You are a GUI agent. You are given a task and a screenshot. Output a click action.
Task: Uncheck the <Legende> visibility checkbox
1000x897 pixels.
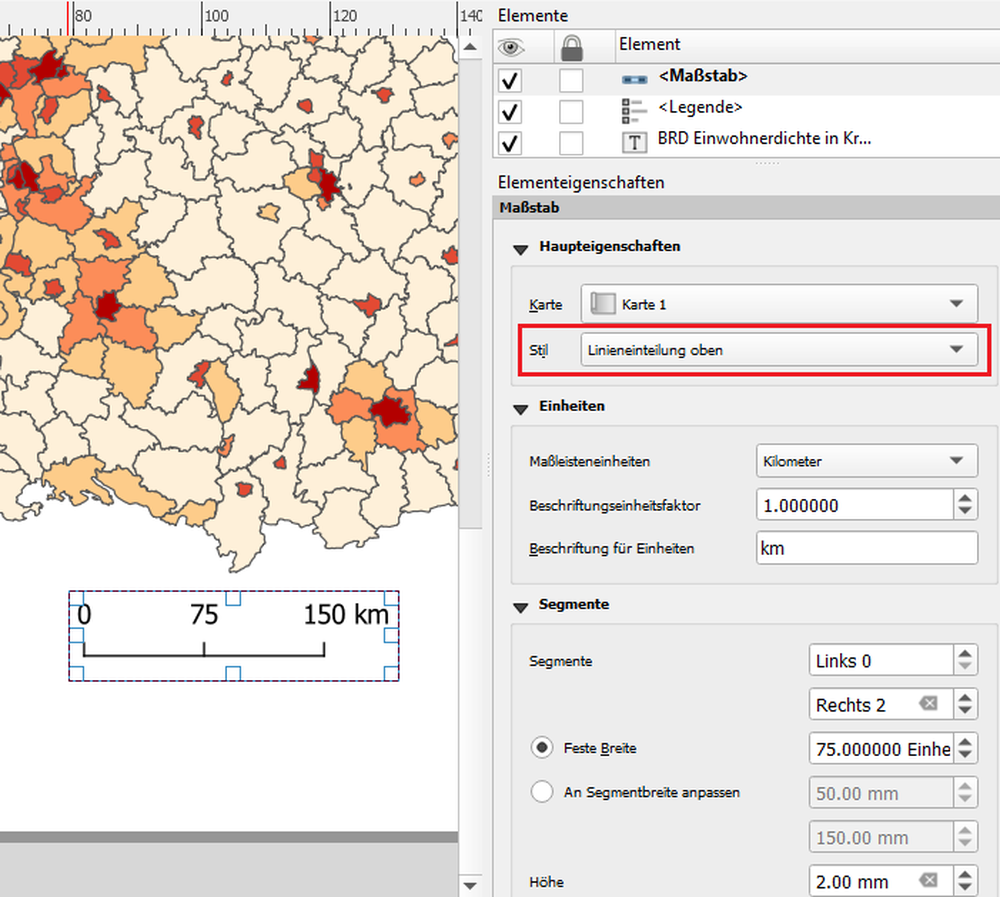pyautogui.click(x=509, y=112)
